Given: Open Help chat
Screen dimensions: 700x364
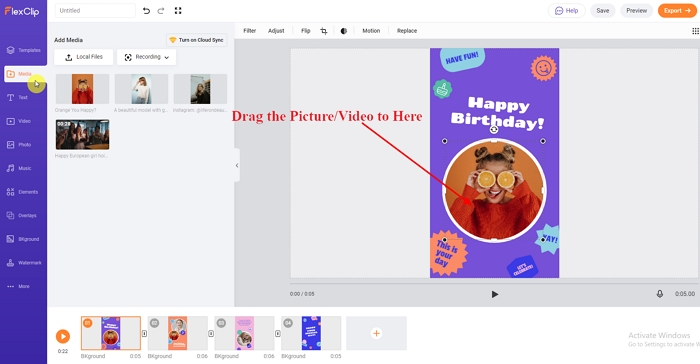Looking at the screenshot, I should coord(567,11).
